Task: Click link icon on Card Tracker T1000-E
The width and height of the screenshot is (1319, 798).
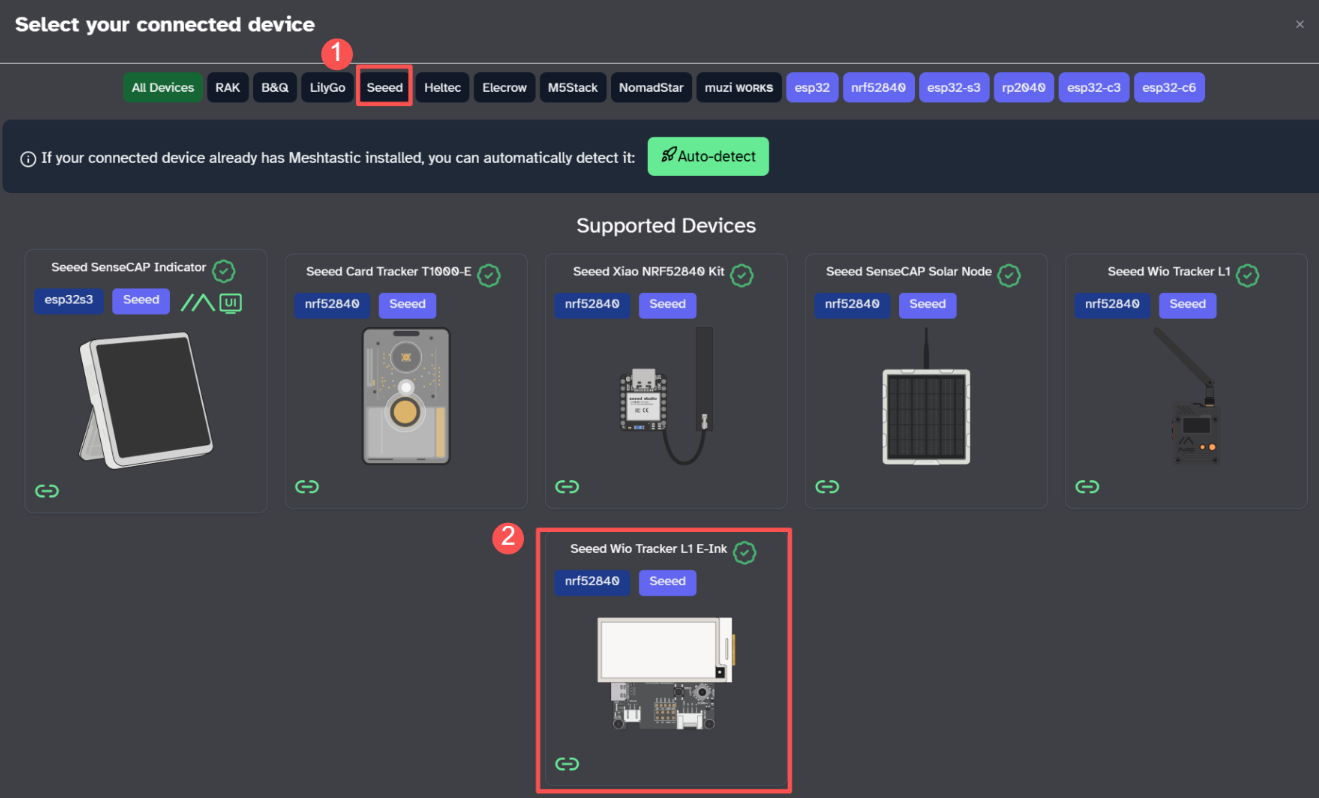Action: coord(307,487)
